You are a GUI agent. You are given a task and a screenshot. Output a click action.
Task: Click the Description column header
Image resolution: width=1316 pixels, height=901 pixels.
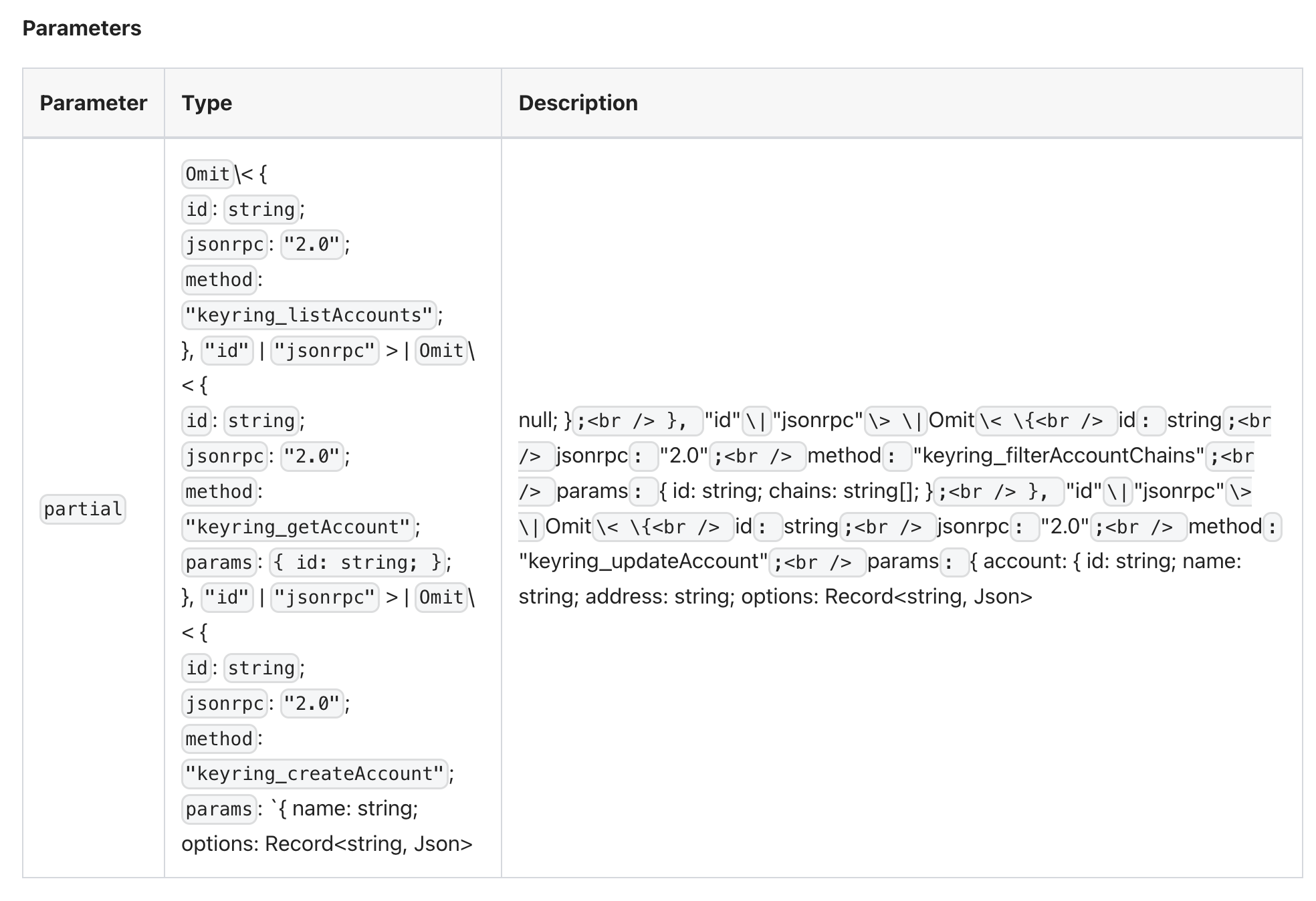point(578,103)
